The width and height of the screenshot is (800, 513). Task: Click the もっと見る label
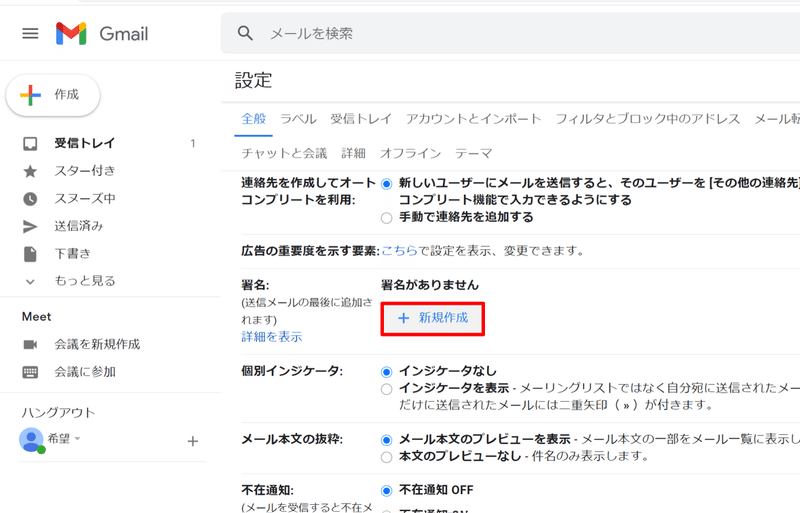click(x=85, y=281)
